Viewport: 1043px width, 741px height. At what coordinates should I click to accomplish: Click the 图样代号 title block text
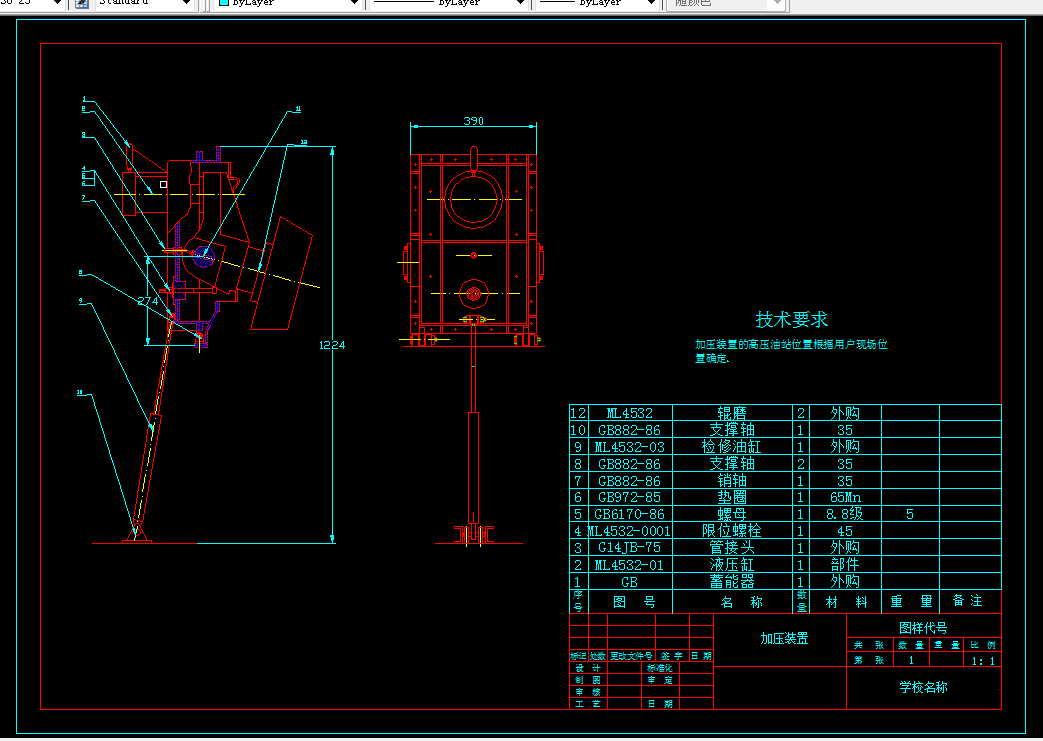click(923, 627)
